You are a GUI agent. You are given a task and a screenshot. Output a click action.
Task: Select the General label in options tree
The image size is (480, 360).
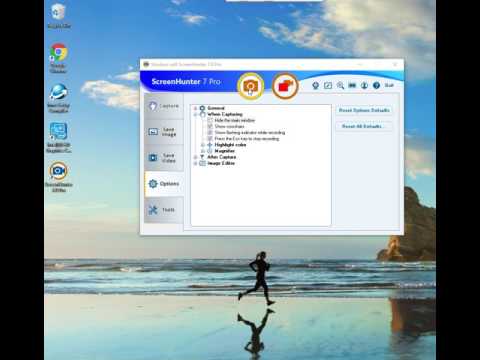click(216, 108)
